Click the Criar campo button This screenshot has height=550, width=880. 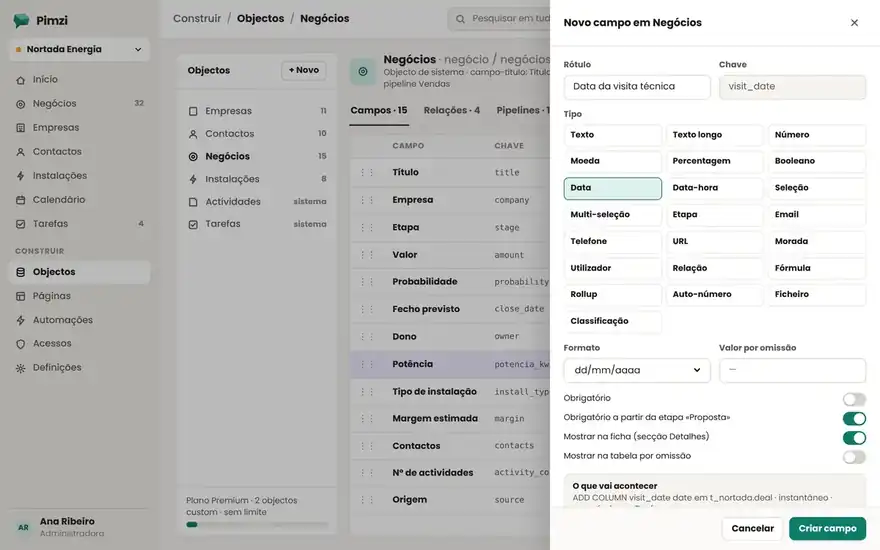(x=827, y=529)
